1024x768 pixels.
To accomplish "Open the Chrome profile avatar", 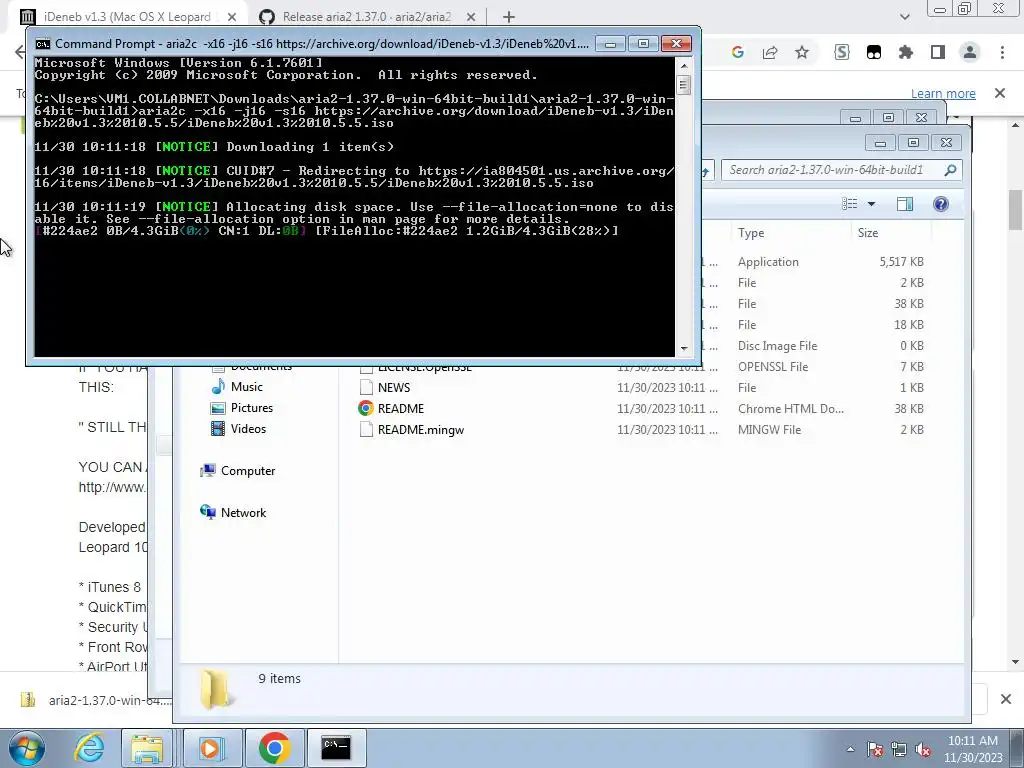I will click(x=970, y=52).
